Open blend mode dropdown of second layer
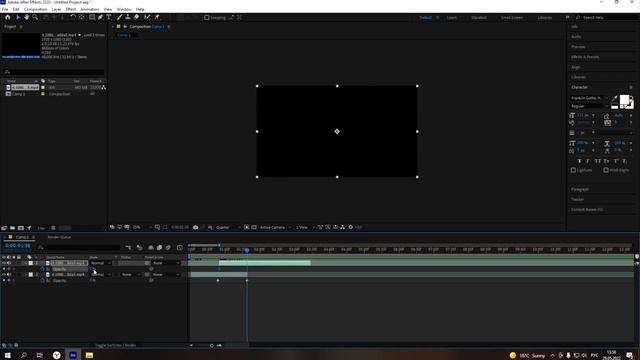640x360 pixels. click(x=101, y=275)
